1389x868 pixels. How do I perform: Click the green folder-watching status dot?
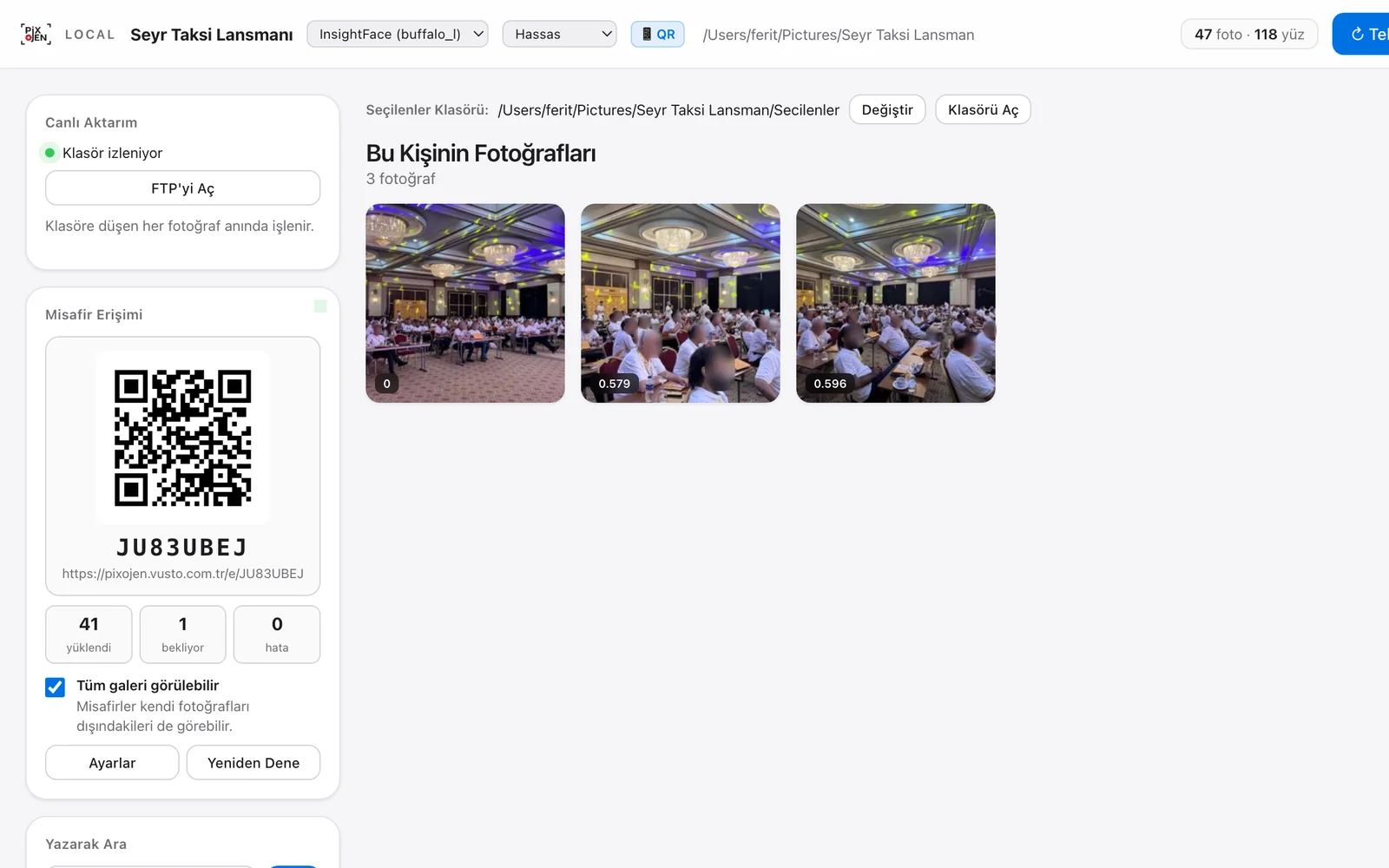click(x=49, y=153)
